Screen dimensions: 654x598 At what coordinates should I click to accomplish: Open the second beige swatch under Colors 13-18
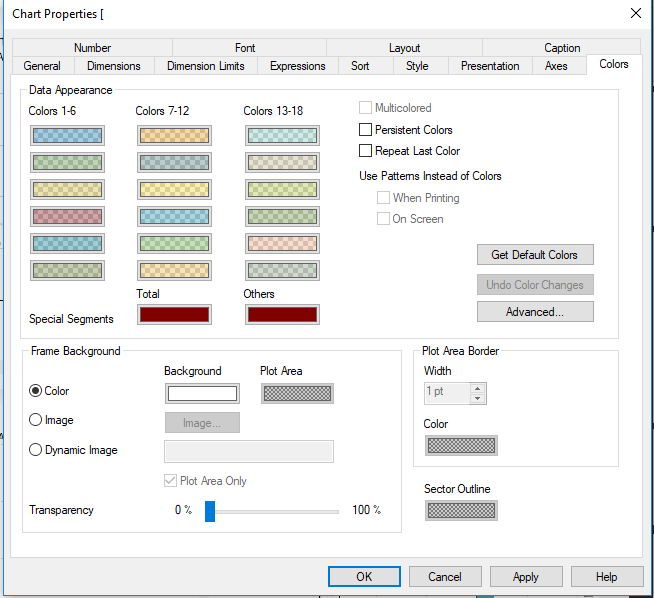click(x=282, y=163)
